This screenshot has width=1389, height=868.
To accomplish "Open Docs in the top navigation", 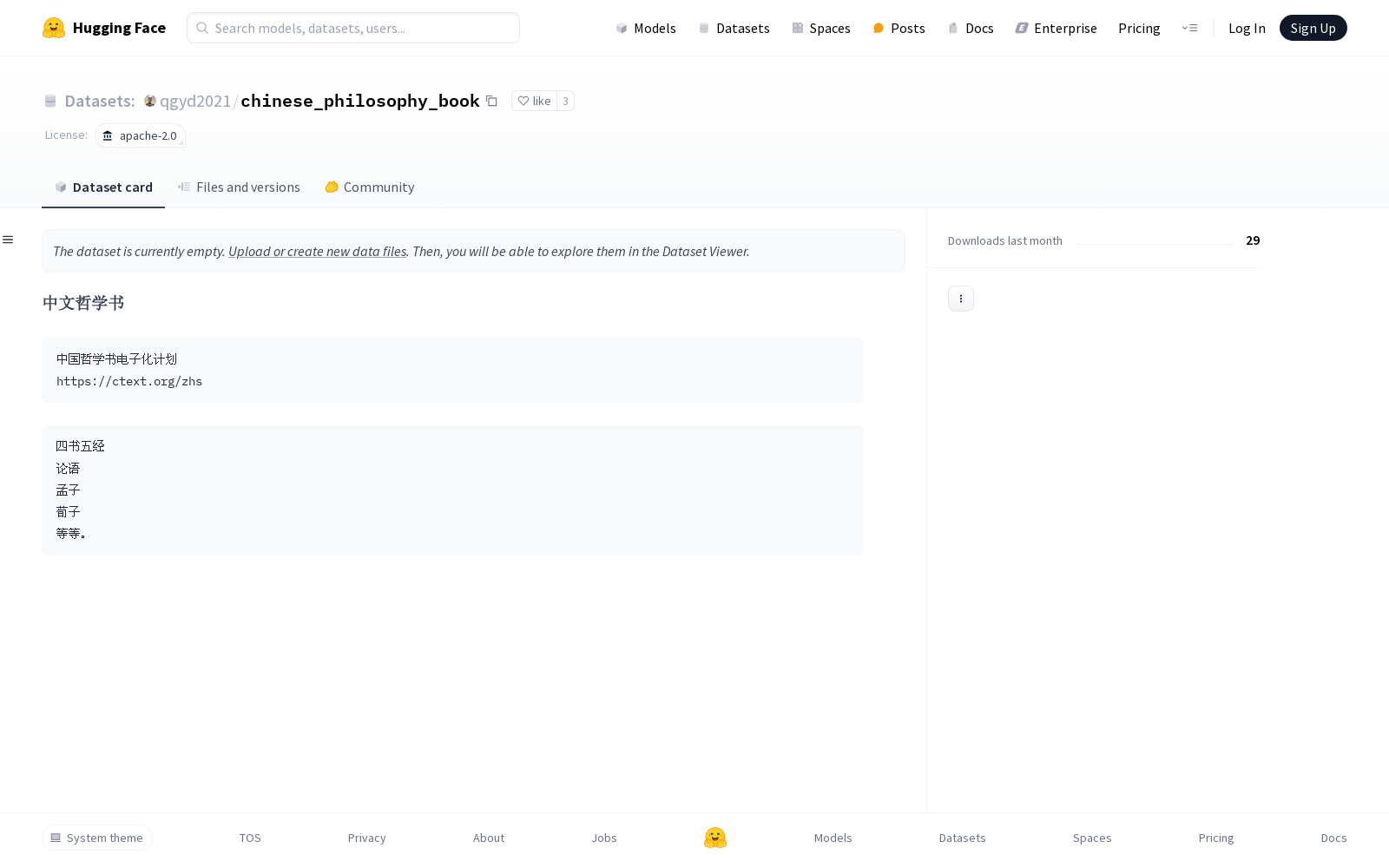I will 971,29.
